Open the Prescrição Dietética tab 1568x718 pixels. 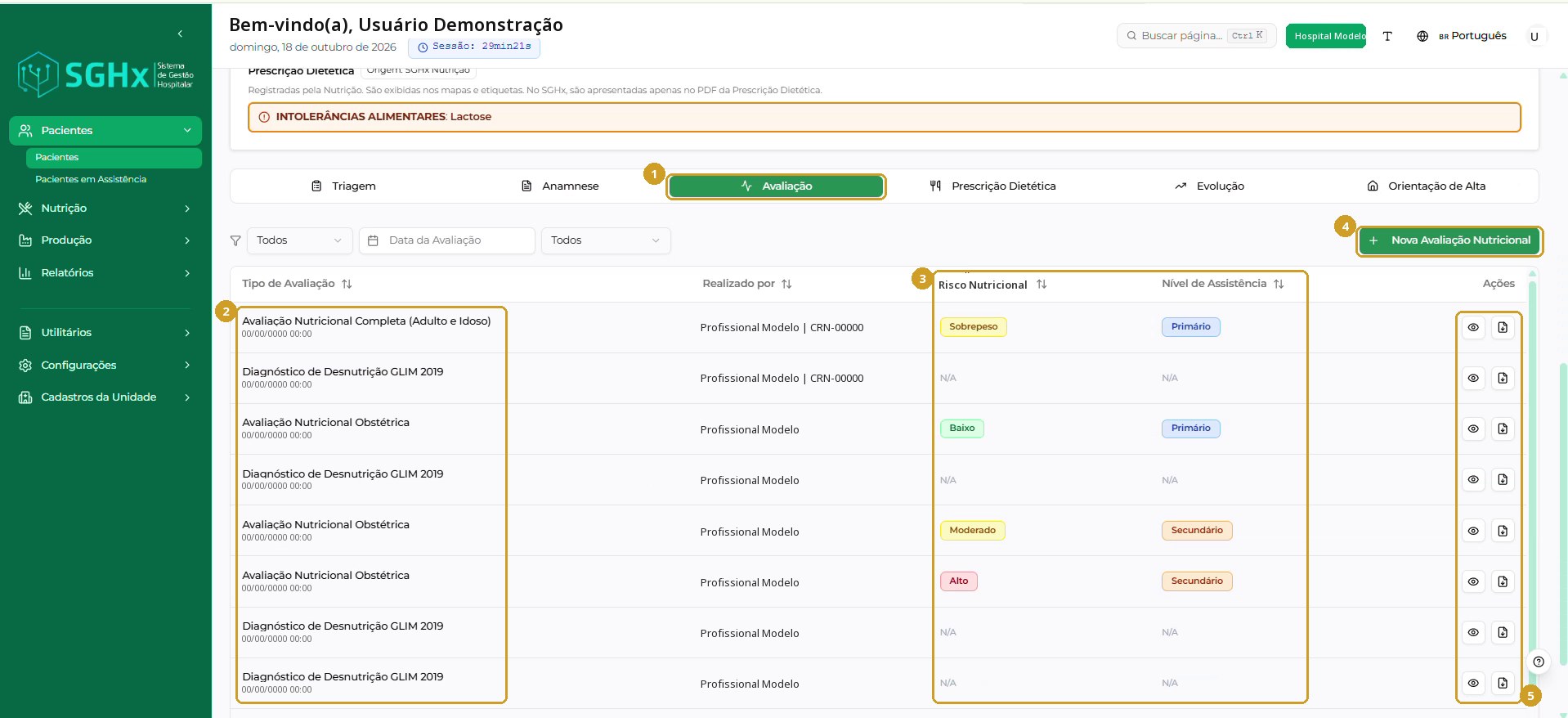(x=992, y=186)
